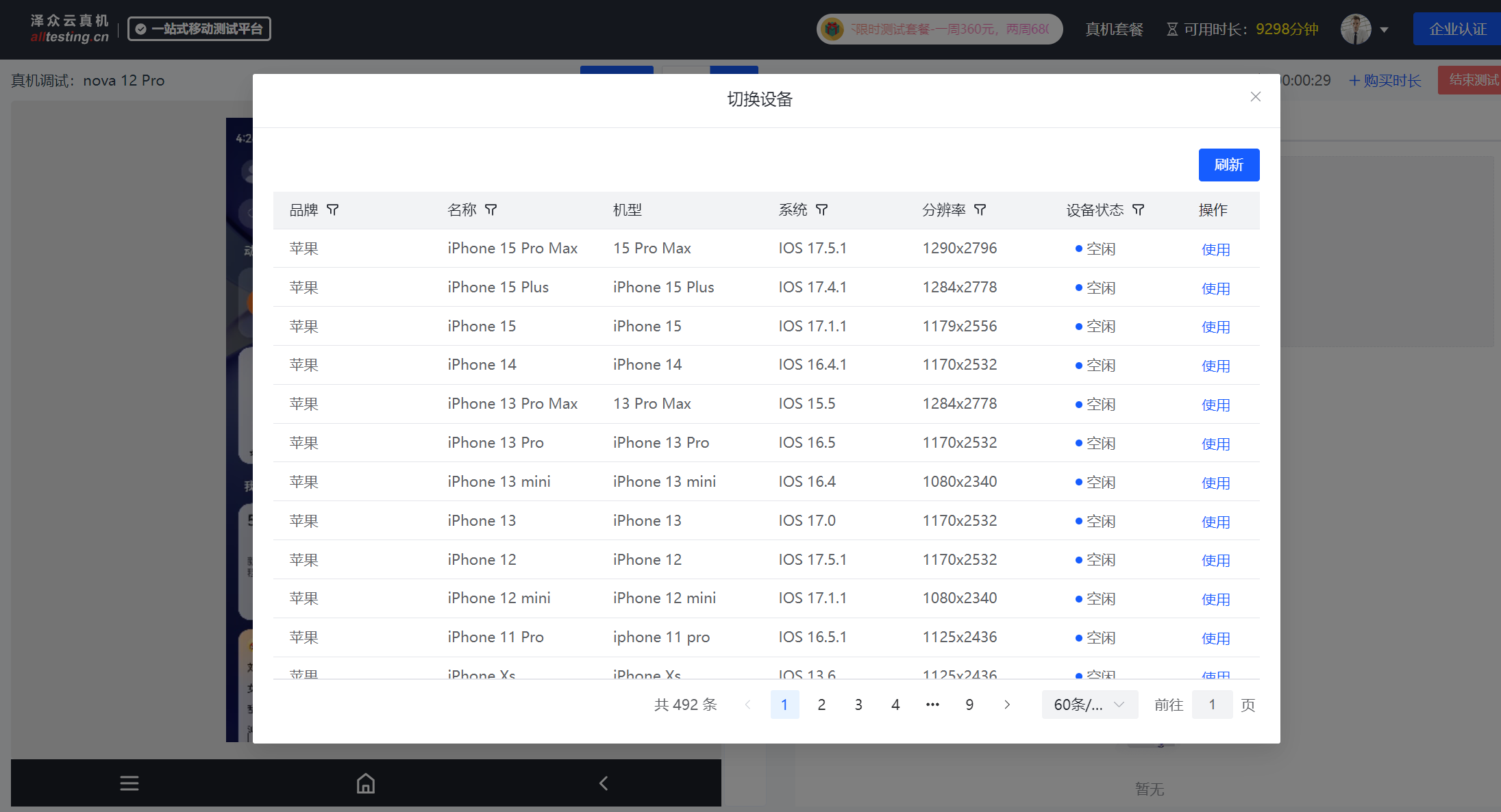Select current pagination page 1

784,705
